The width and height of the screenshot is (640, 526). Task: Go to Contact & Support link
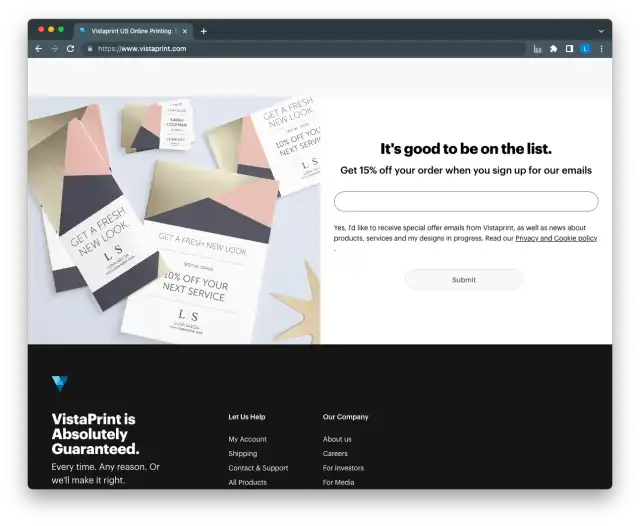pyautogui.click(x=258, y=468)
